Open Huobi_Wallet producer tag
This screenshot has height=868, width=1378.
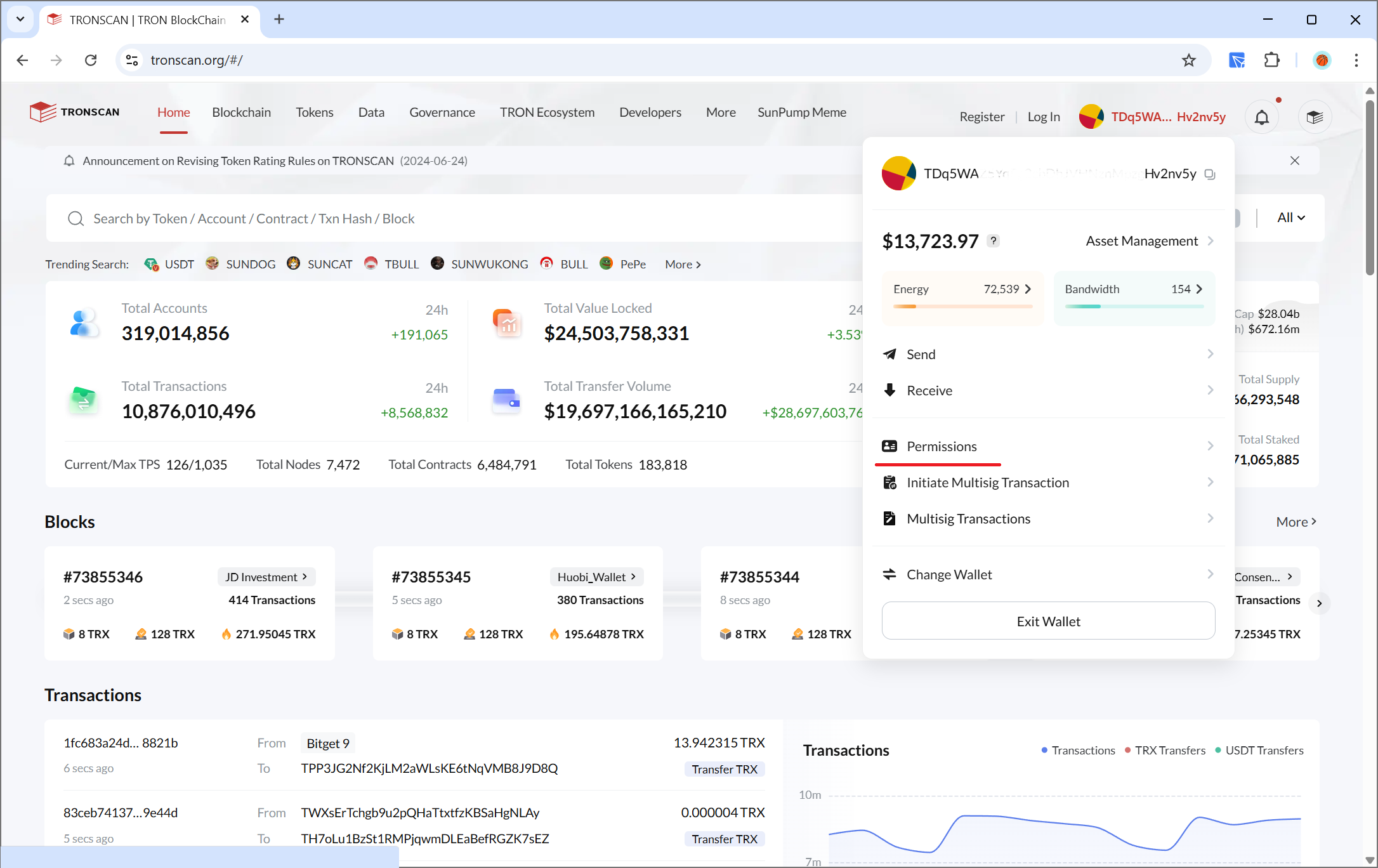click(x=596, y=577)
